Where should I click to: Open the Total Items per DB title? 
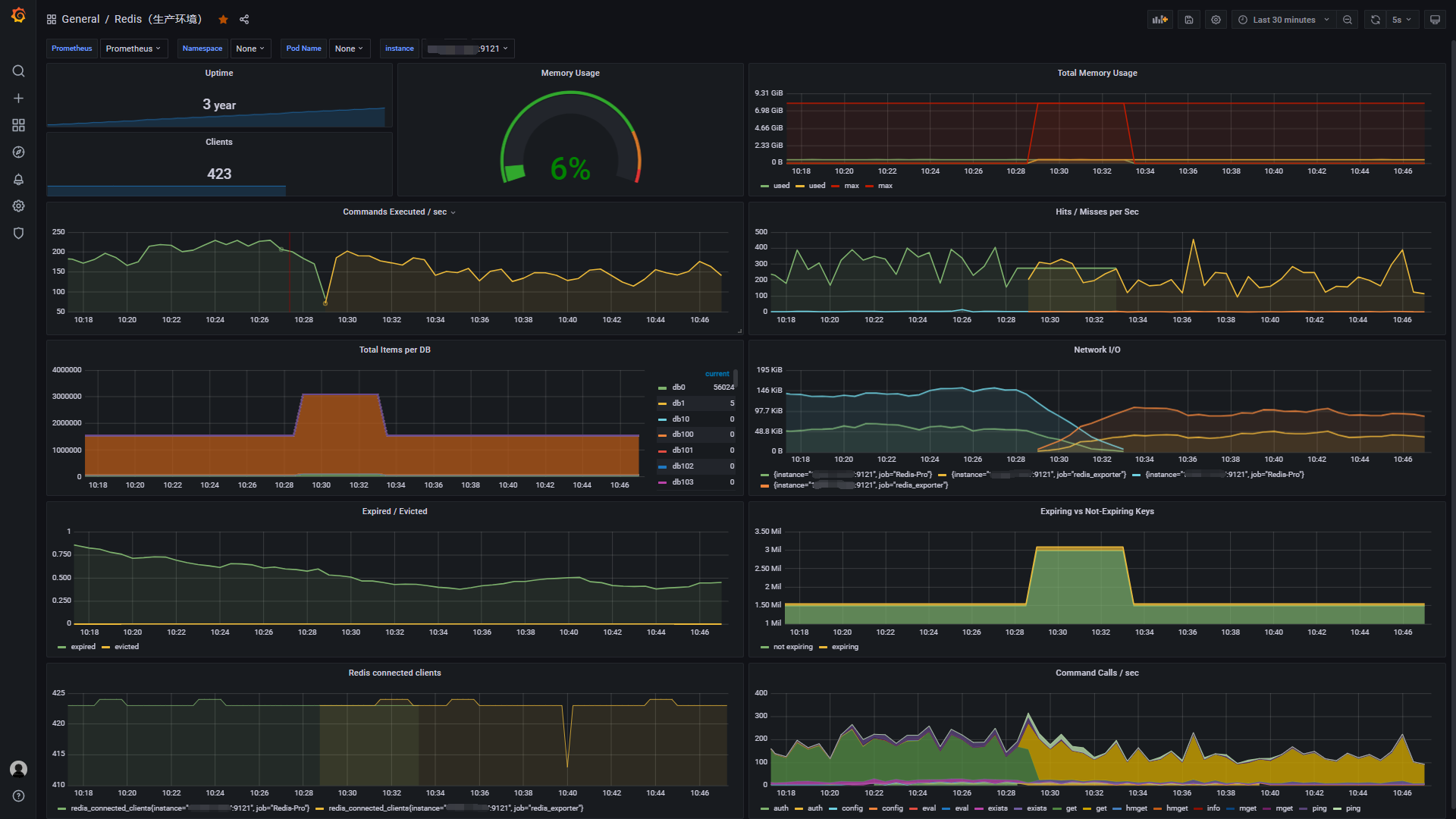coord(394,350)
